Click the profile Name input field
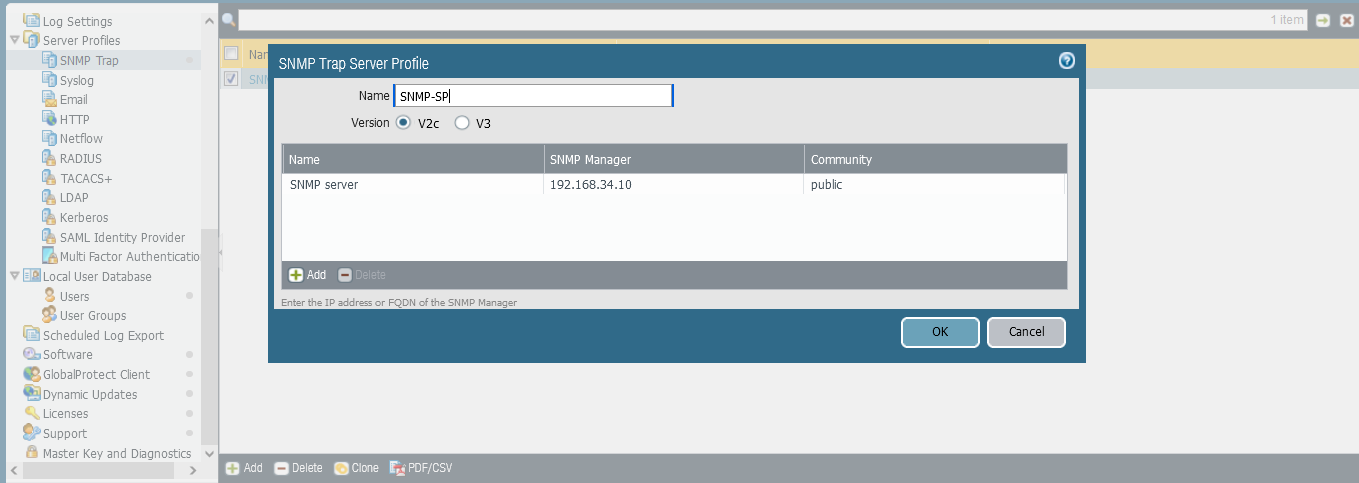 click(x=533, y=95)
